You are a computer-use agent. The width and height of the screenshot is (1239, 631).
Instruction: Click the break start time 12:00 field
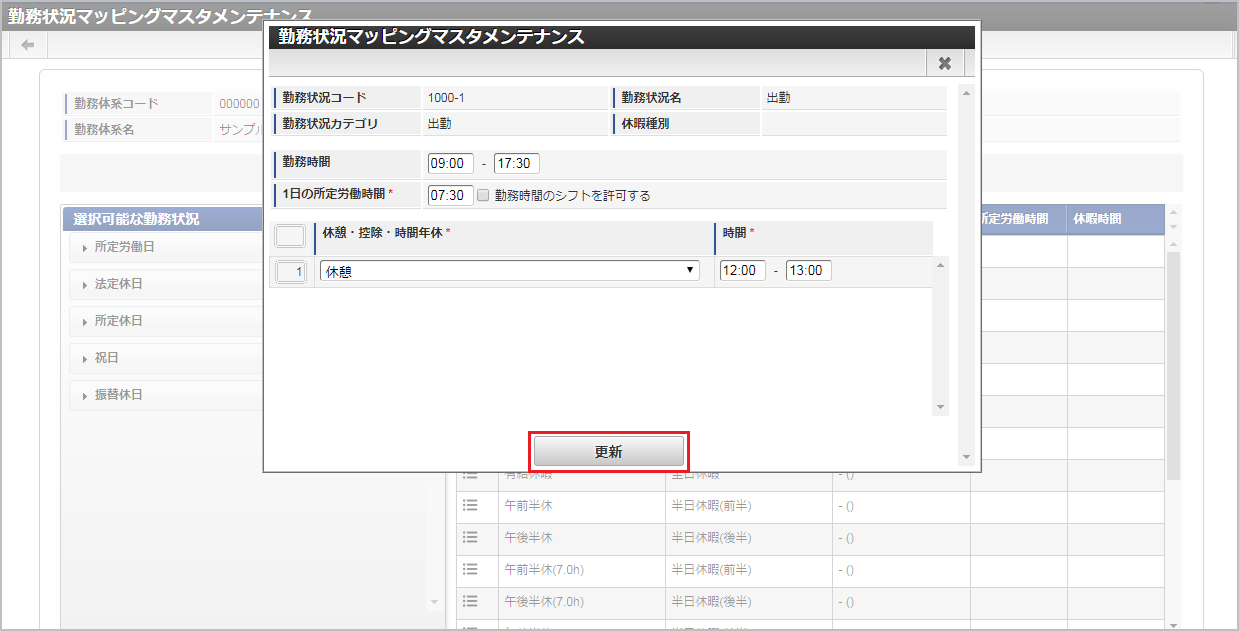tap(742, 271)
